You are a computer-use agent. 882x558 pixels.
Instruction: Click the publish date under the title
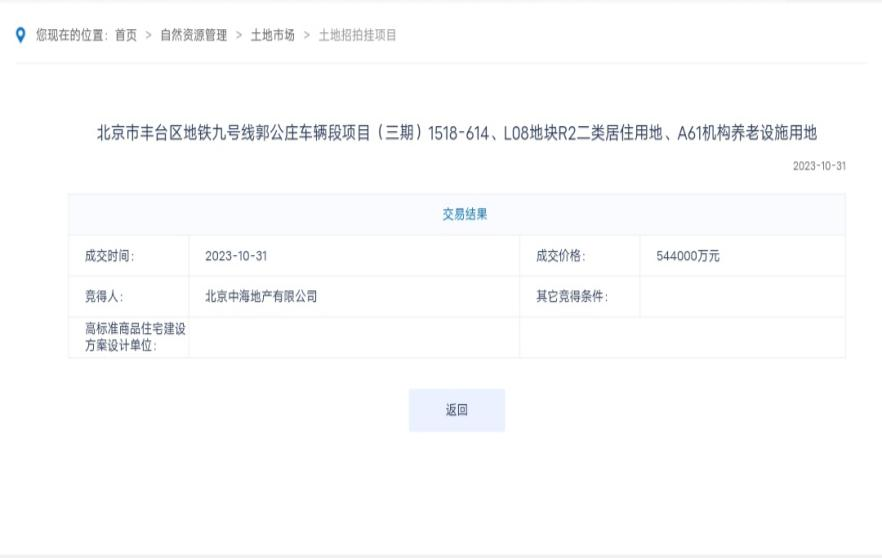pyautogui.click(x=818, y=166)
